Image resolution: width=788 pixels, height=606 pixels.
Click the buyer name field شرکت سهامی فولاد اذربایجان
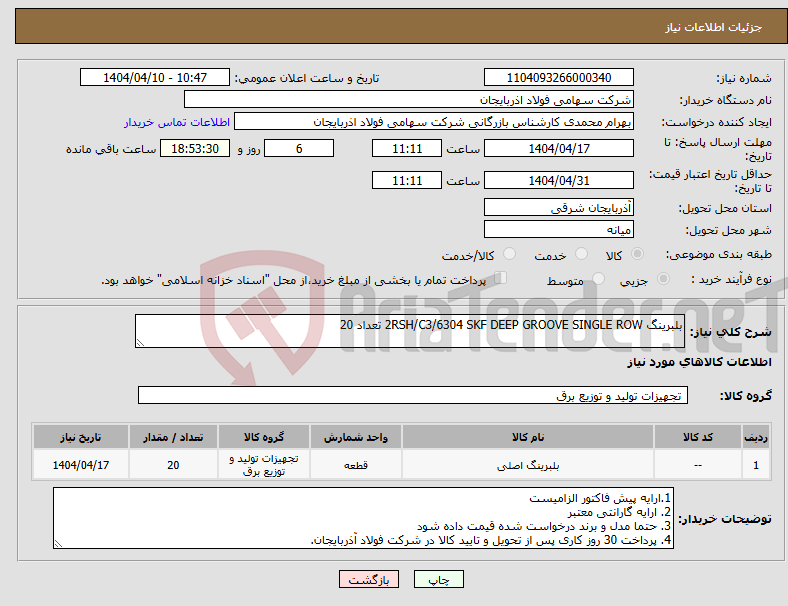point(409,99)
